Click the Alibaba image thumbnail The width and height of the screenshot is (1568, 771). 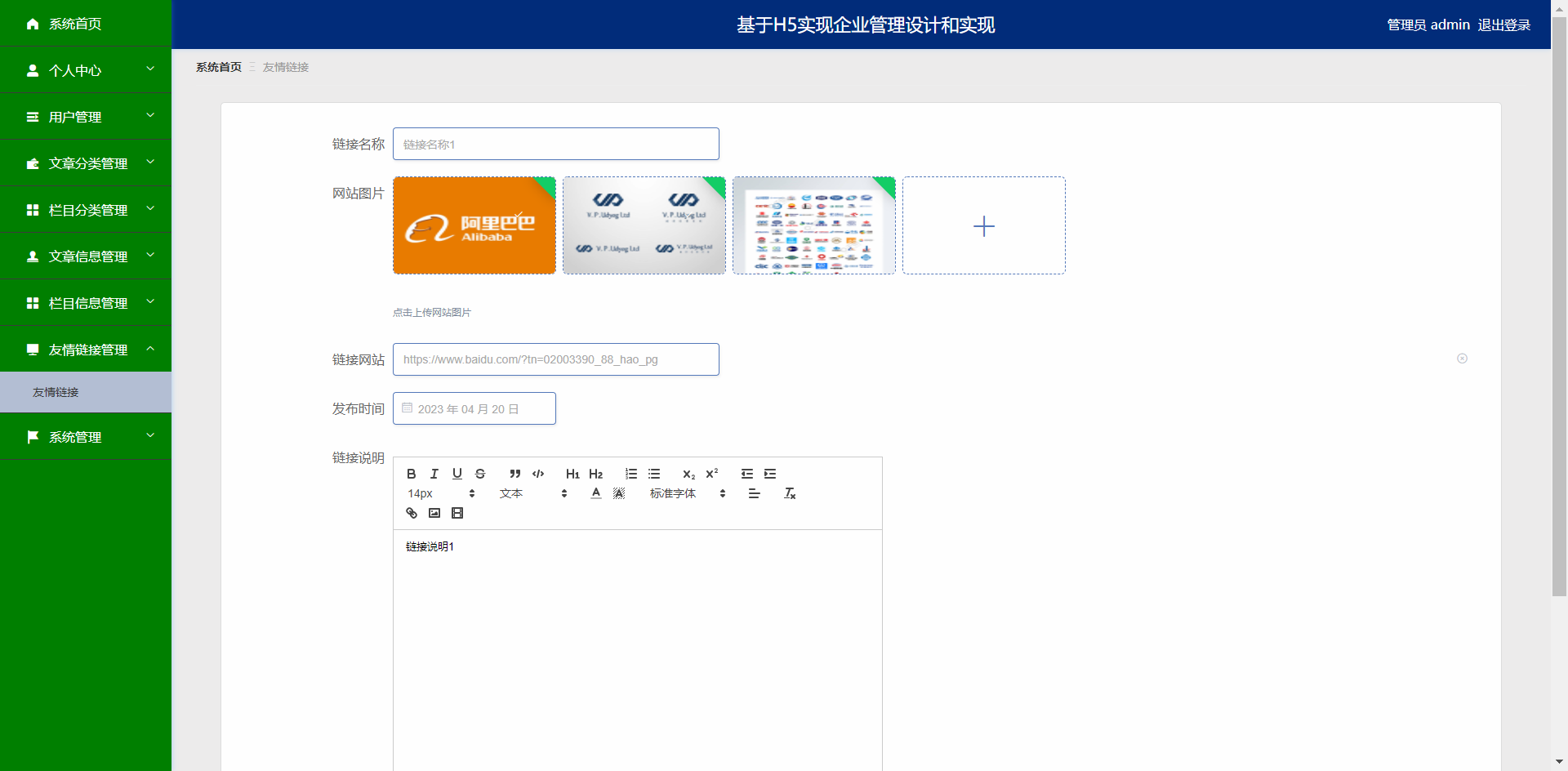(474, 225)
